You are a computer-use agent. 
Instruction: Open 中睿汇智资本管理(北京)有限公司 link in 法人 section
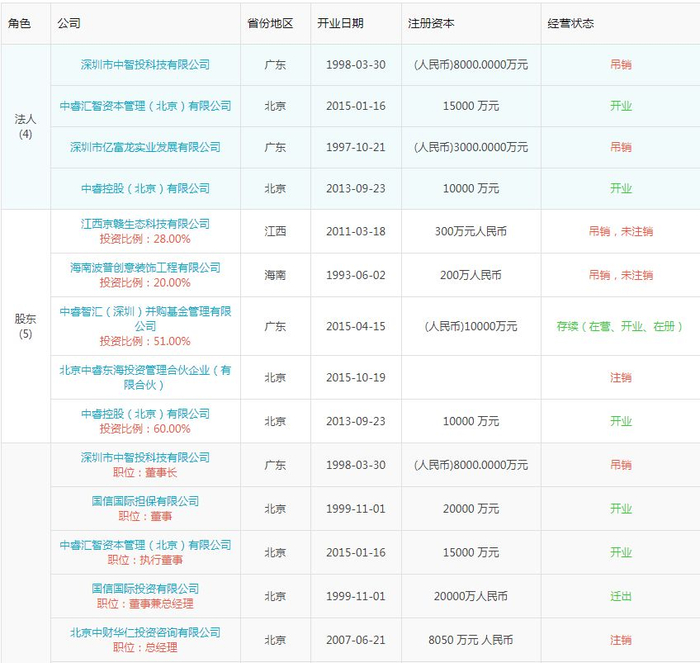pyautogui.click(x=145, y=106)
